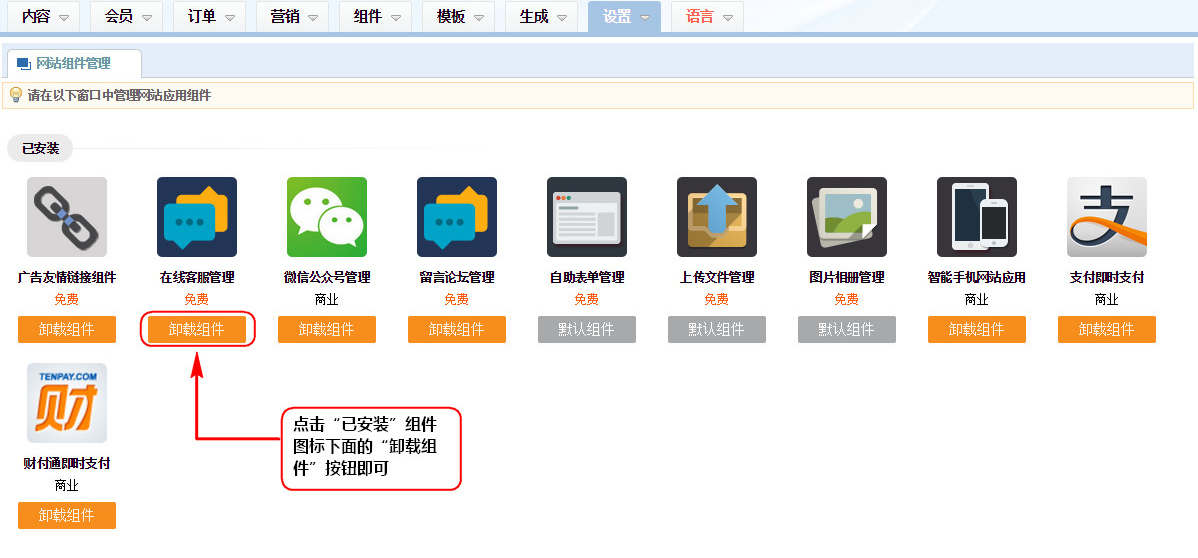Select the 支付即时支付 Alipay icon
The height and width of the screenshot is (558, 1198).
click(1107, 217)
